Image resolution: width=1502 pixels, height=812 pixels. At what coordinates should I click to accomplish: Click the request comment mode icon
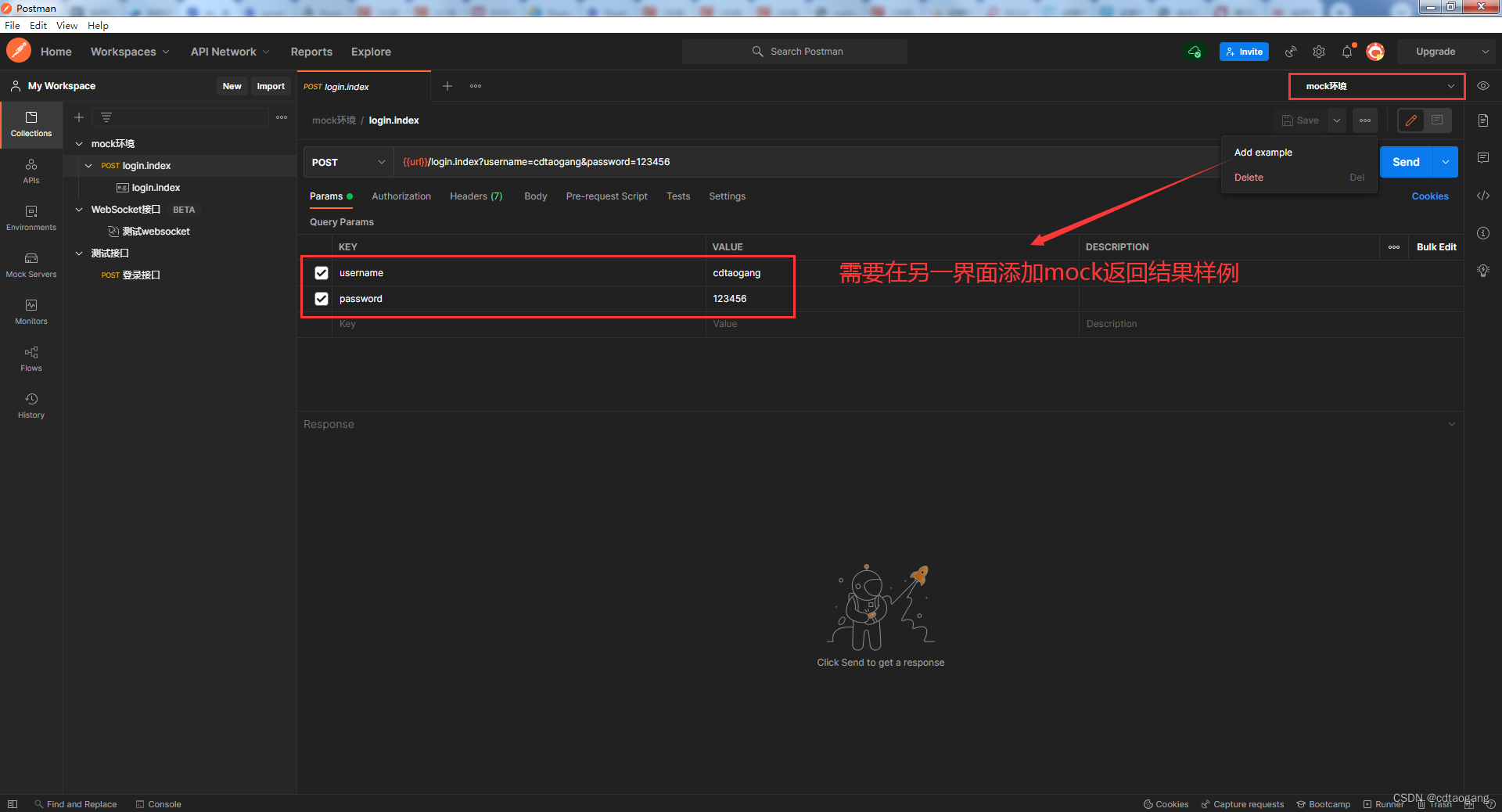tap(1437, 120)
